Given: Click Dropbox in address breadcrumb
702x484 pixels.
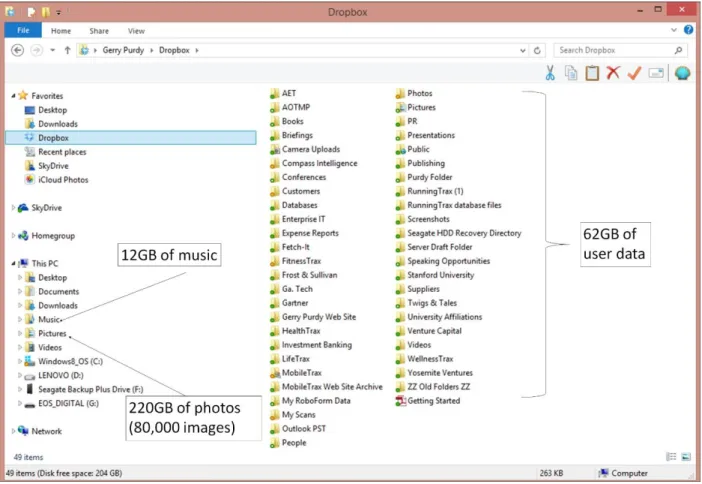Looking at the screenshot, I should pyautogui.click(x=174, y=50).
